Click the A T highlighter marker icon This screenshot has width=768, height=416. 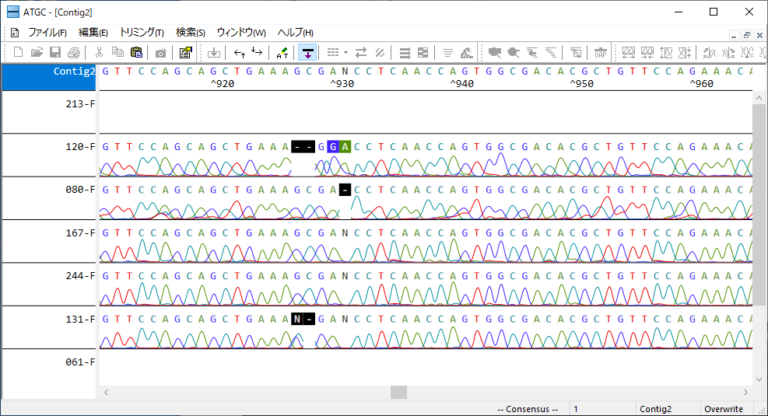click(x=282, y=52)
